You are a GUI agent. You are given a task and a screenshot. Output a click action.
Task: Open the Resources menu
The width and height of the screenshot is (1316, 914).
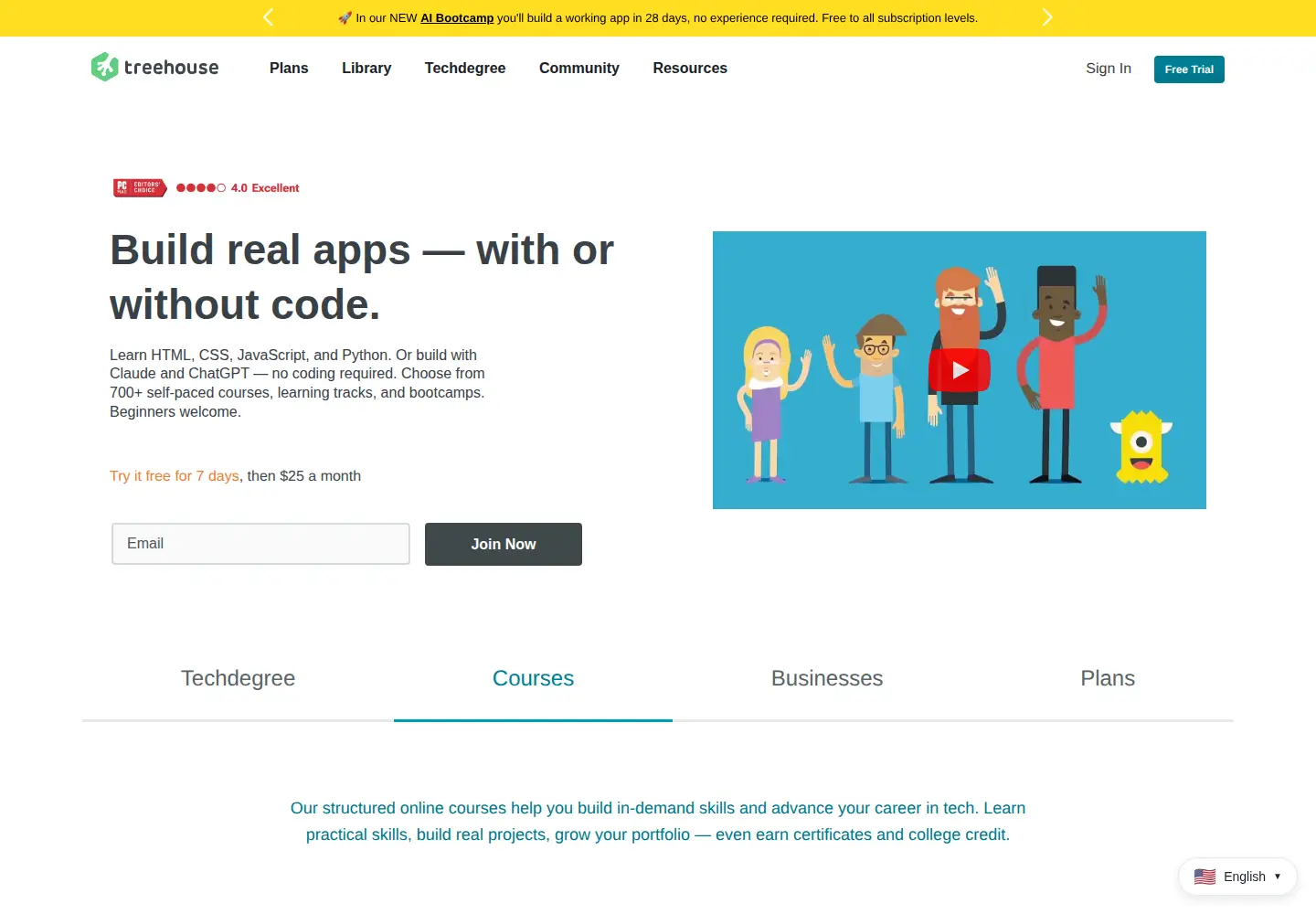[690, 69]
